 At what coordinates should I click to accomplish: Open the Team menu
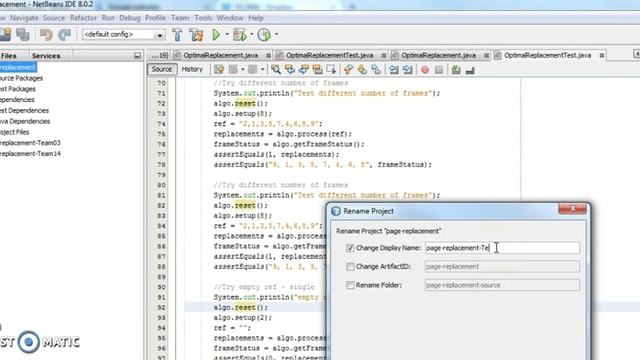point(180,18)
